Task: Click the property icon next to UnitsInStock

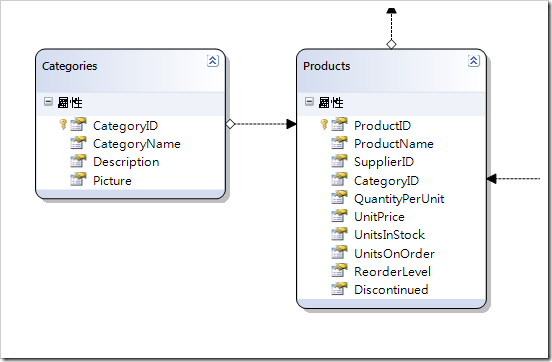Action: click(339, 234)
